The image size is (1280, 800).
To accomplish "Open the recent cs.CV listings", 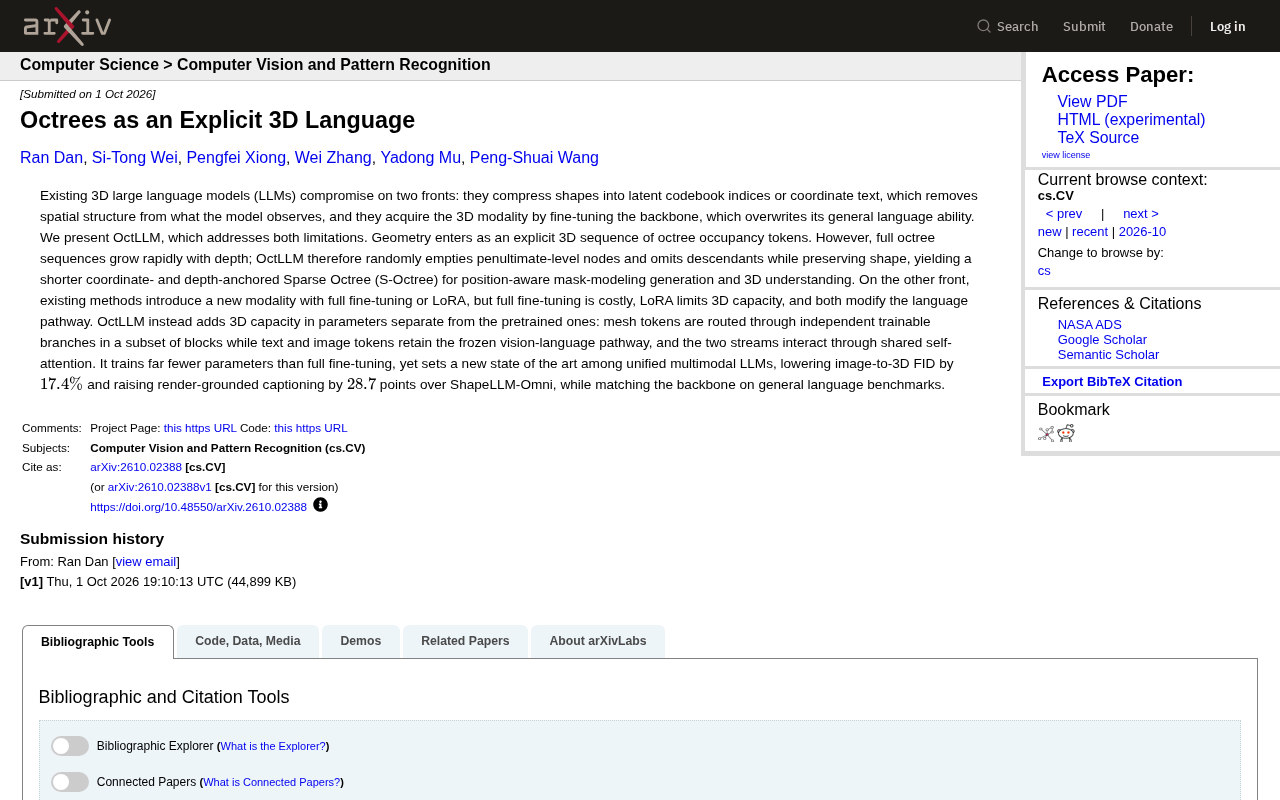I will click(x=1090, y=232).
